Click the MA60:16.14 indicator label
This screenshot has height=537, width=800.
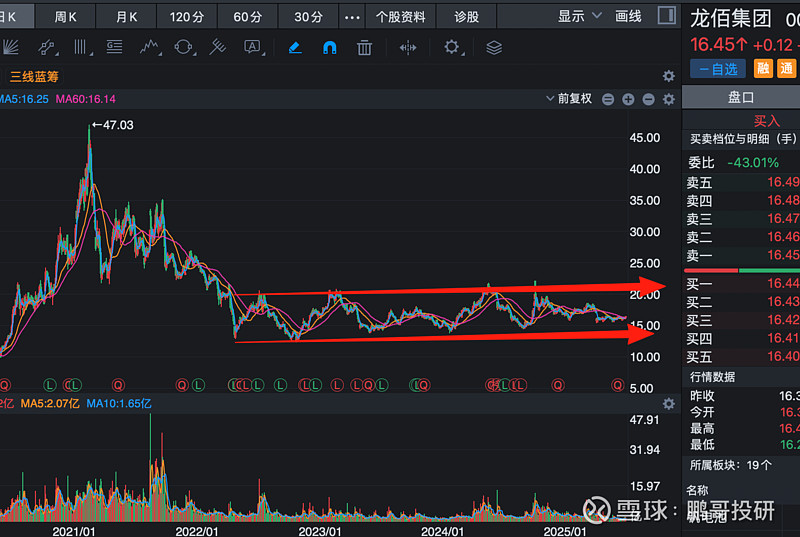click(x=86, y=99)
